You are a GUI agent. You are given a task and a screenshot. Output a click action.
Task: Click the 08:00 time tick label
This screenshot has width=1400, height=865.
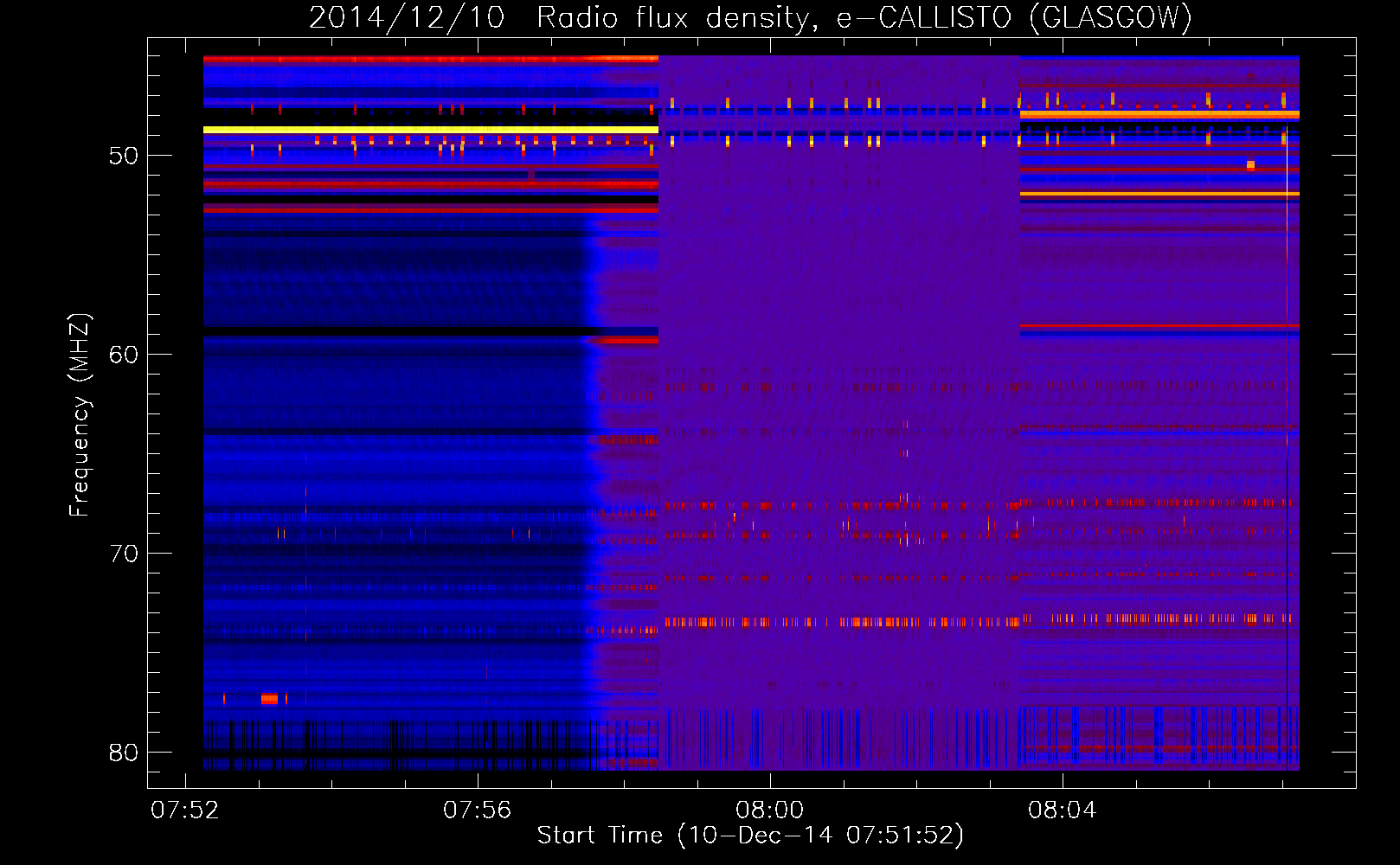[x=770, y=811]
